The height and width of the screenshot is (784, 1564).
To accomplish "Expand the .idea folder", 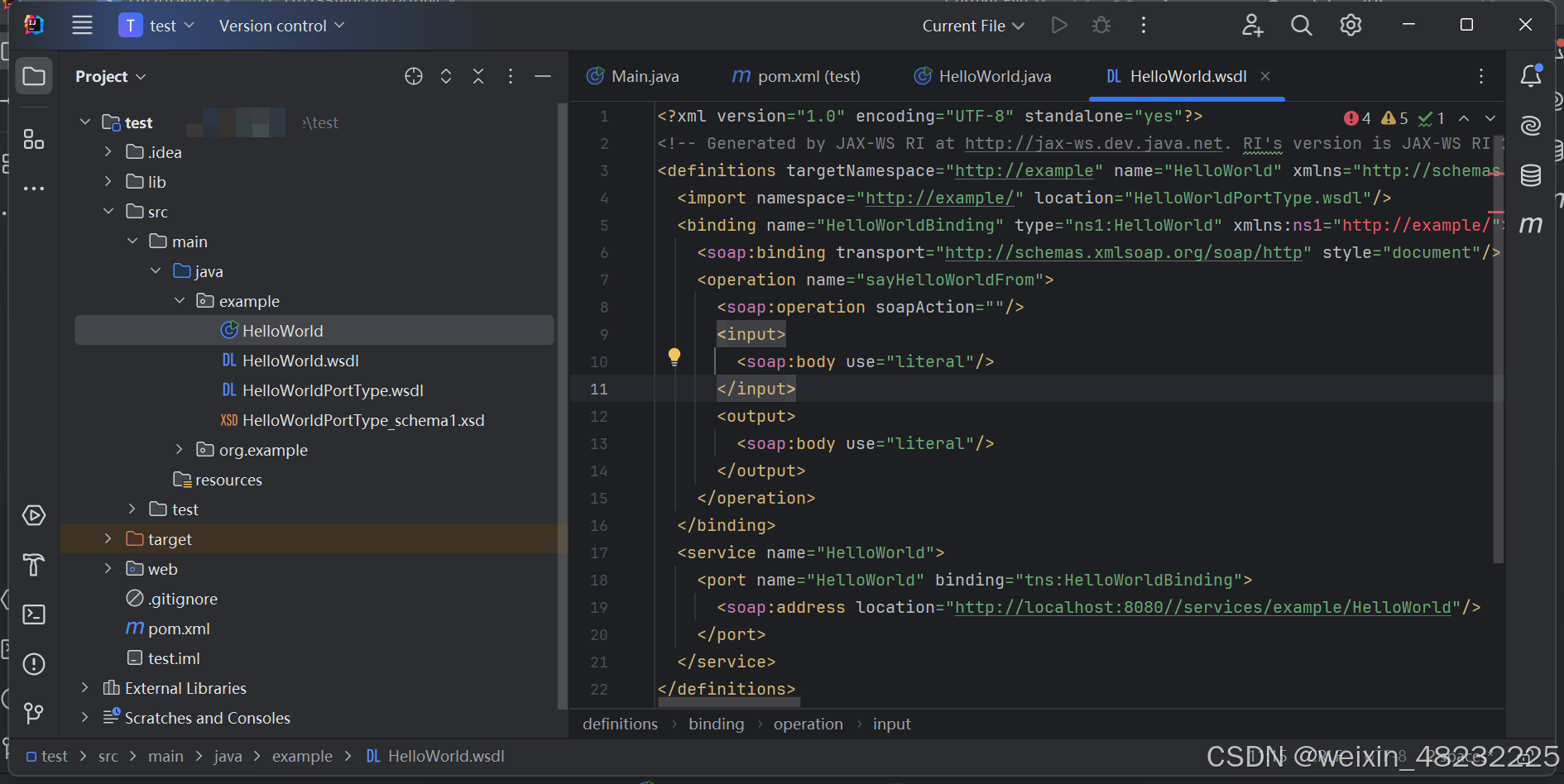I will tap(108, 151).
